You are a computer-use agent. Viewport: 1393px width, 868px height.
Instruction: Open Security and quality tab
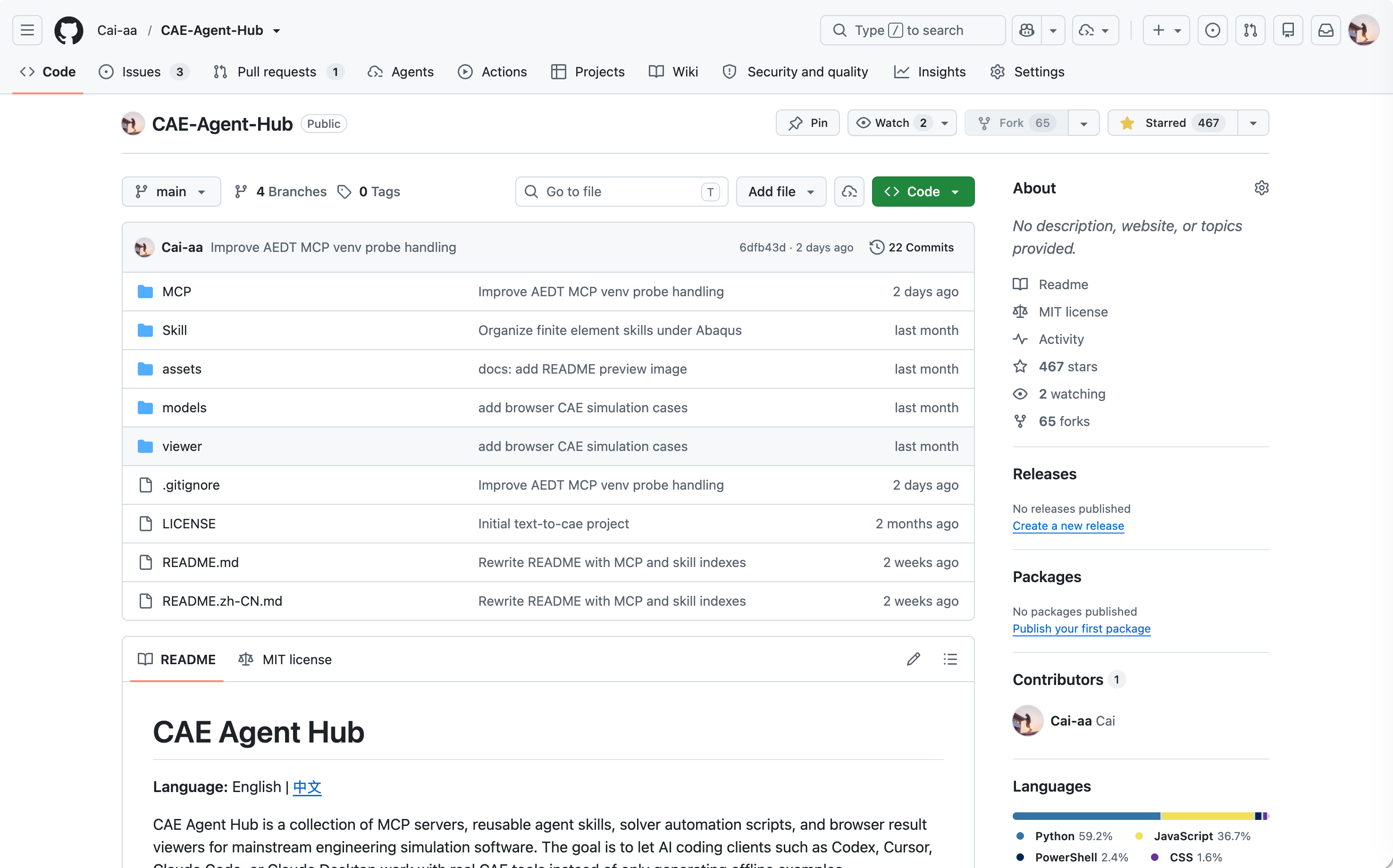point(795,72)
